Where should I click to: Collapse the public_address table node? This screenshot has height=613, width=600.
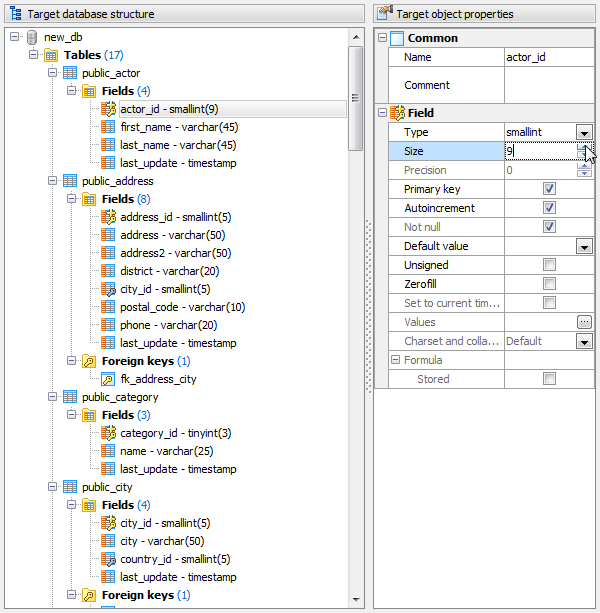click(x=52, y=181)
